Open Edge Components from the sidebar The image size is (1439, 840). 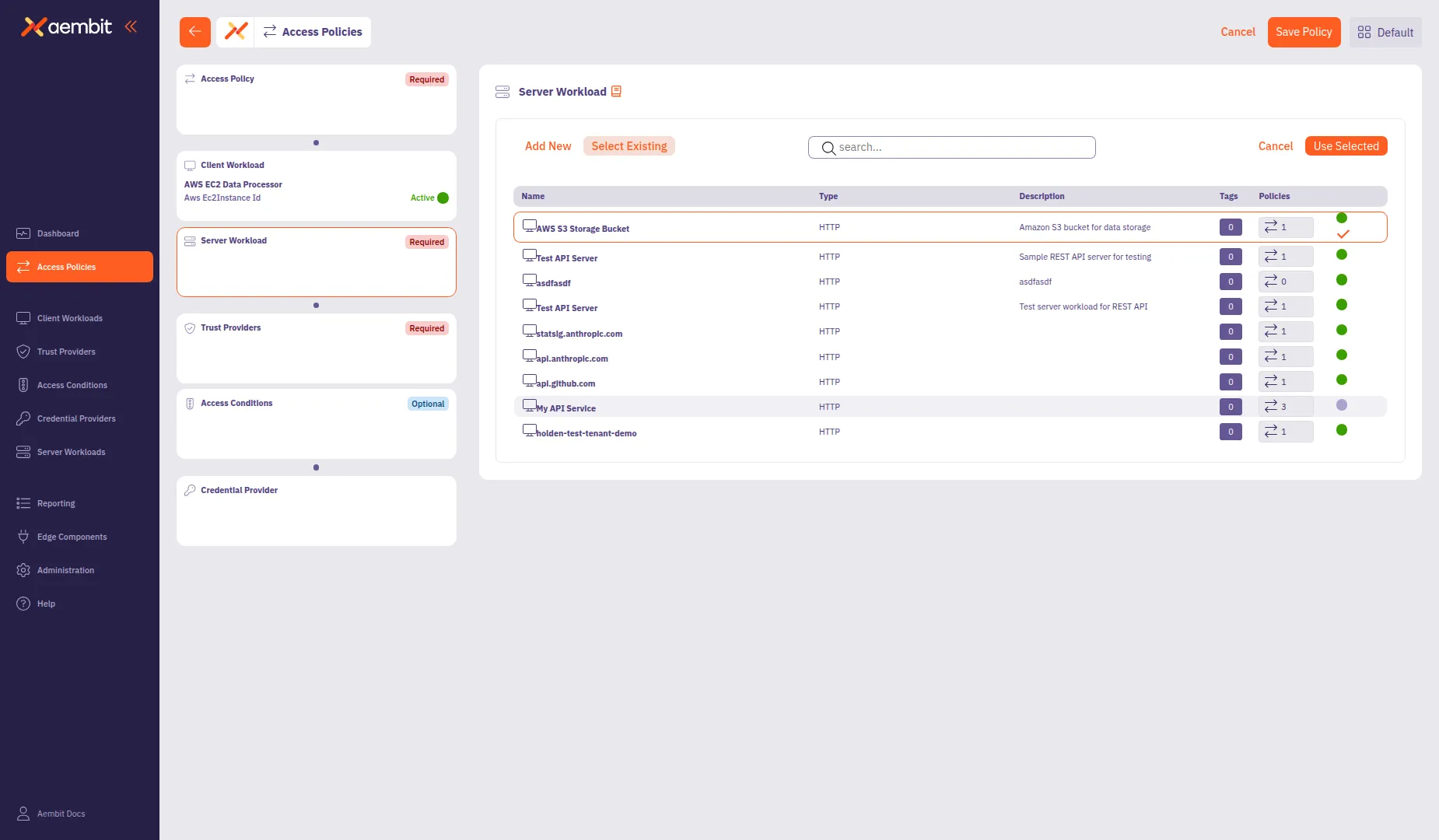72,537
